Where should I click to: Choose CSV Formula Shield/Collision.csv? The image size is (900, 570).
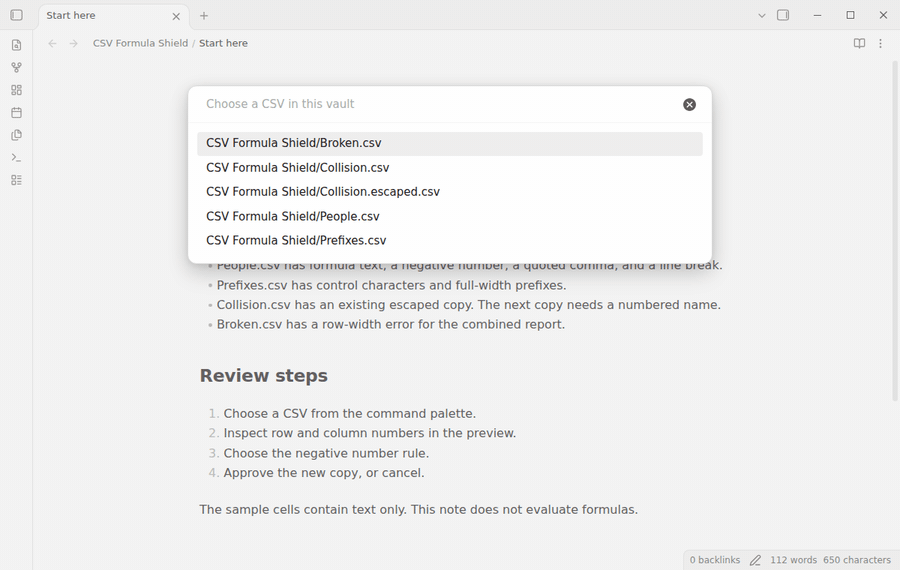[x=450, y=168]
